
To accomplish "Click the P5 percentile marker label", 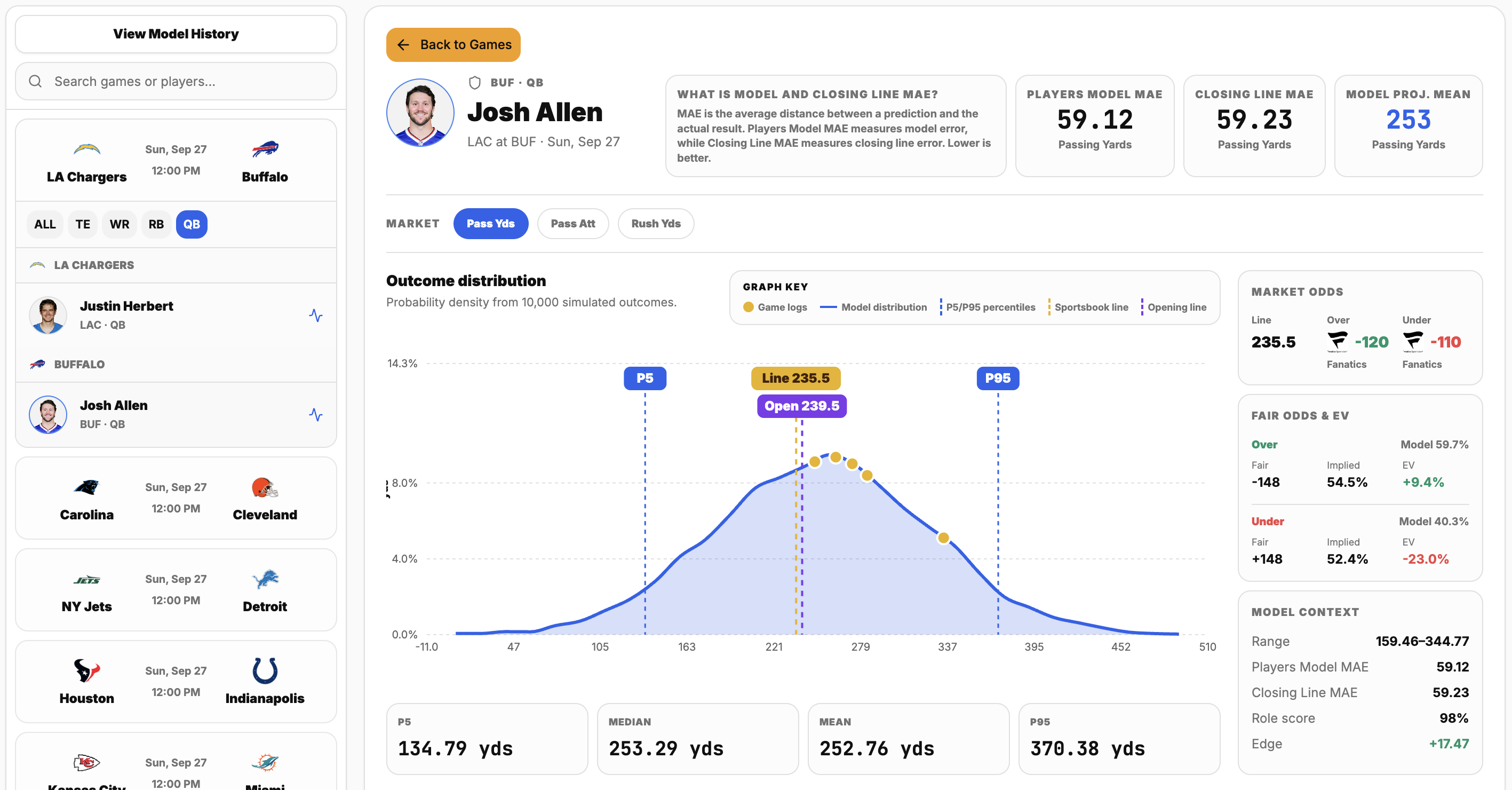I will [645, 378].
